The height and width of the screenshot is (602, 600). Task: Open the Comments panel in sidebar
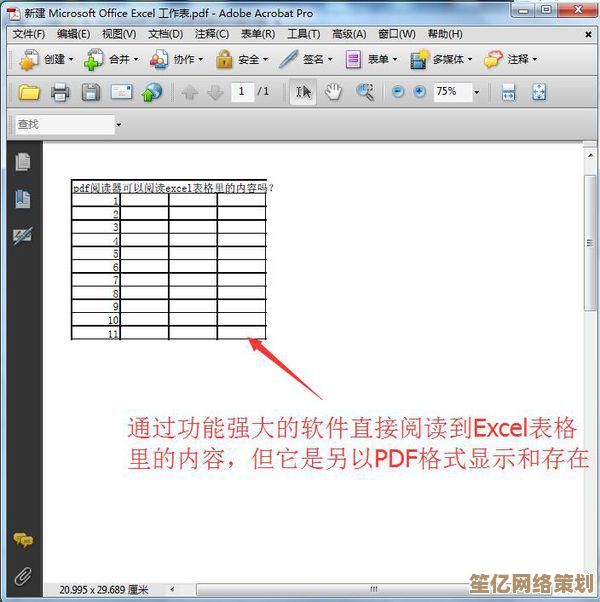23,540
